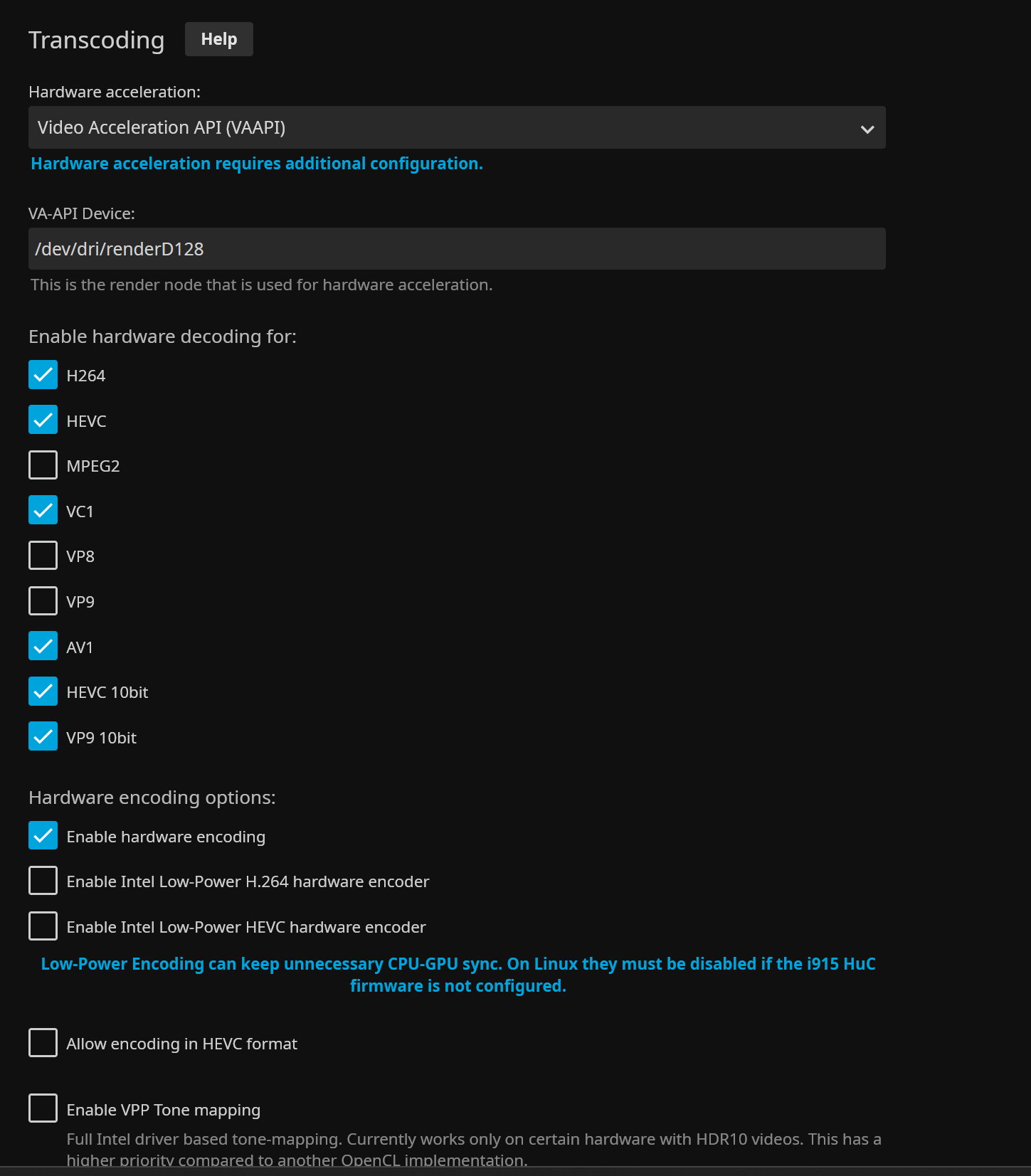
Task: Disable AV1 hardware decoding
Action: [x=43, y=647]
